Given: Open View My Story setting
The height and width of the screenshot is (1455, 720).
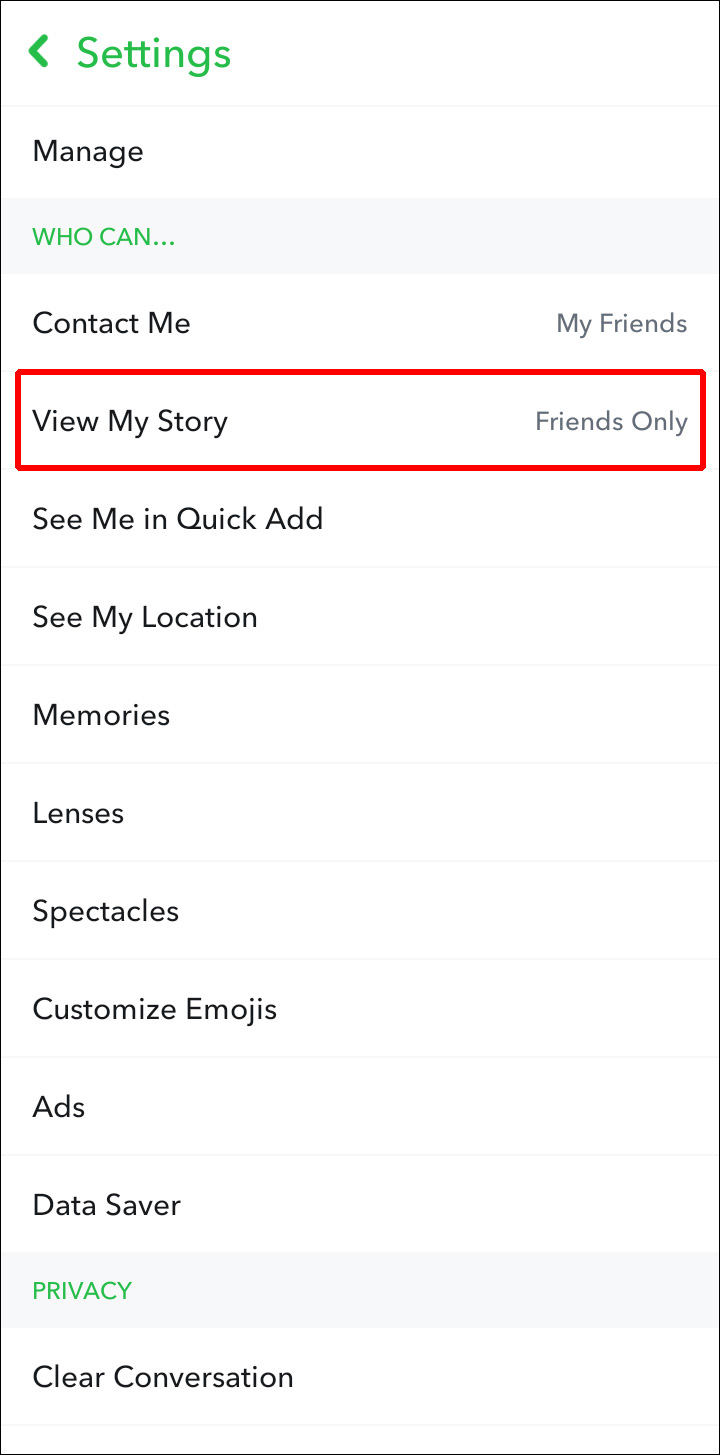Looking at the screenshot, I should click(360, 421).
